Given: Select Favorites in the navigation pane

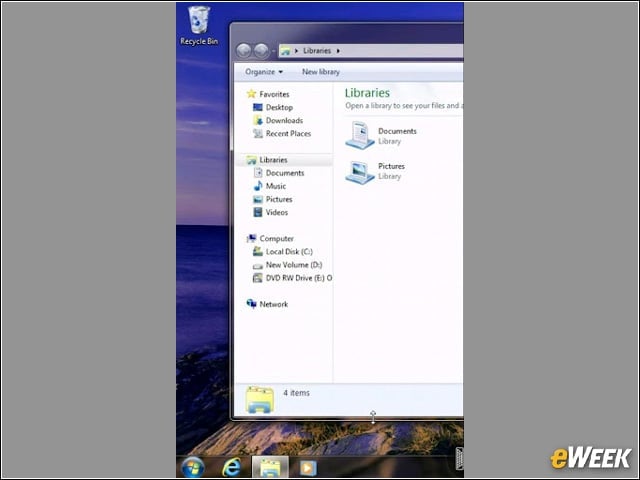Looking at the screenshot, I should point(274,94).
